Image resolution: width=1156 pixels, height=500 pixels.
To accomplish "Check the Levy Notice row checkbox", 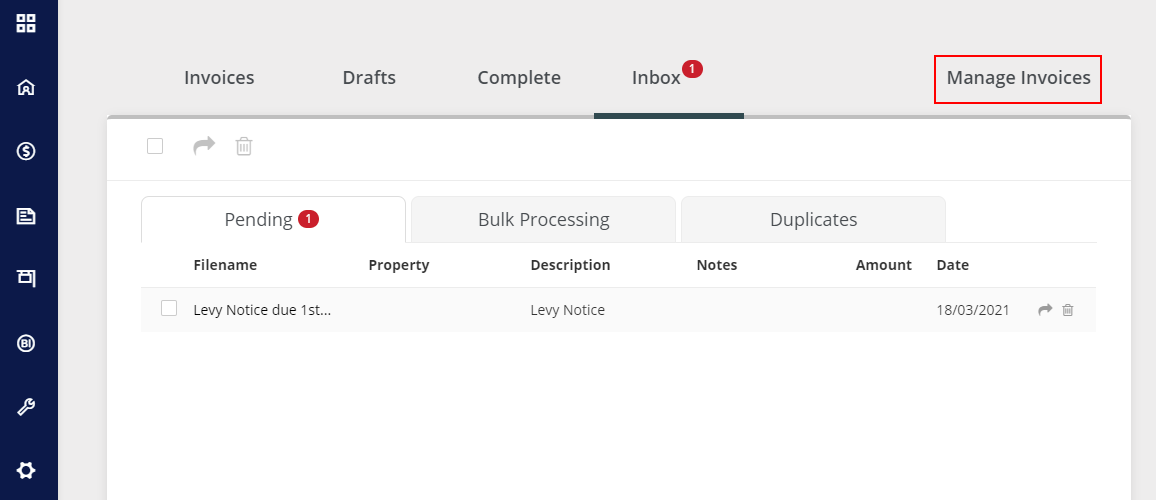I will (x=169, y=308).
